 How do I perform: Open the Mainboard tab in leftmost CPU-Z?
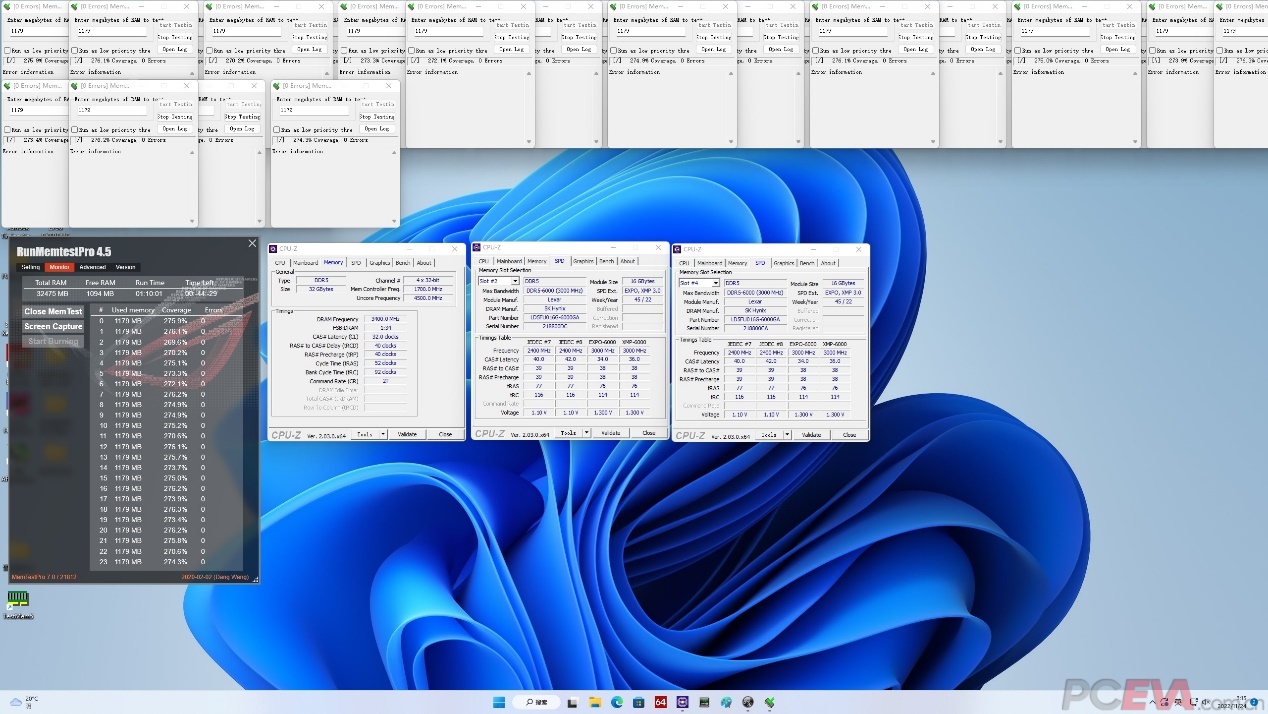[304, 263]
